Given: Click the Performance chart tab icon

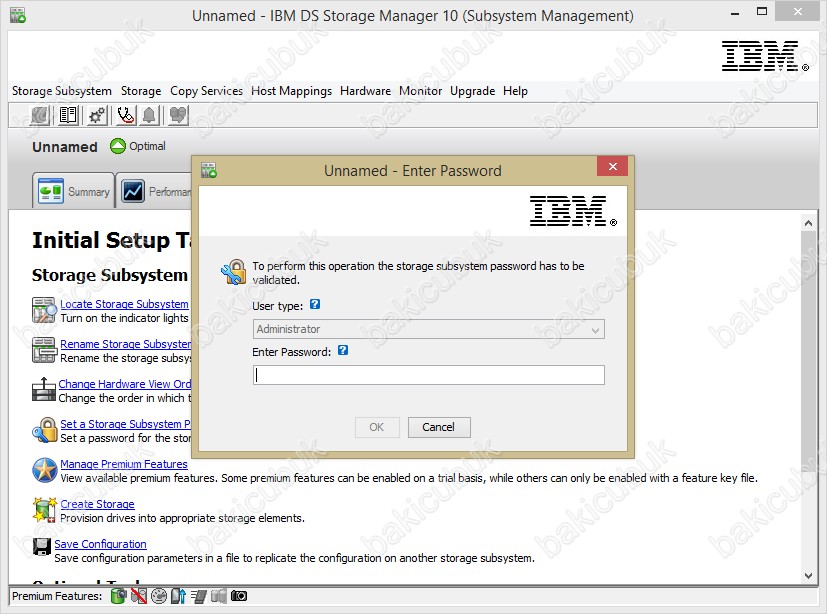Looking at the screenshot, I should (x=132, y=191).
